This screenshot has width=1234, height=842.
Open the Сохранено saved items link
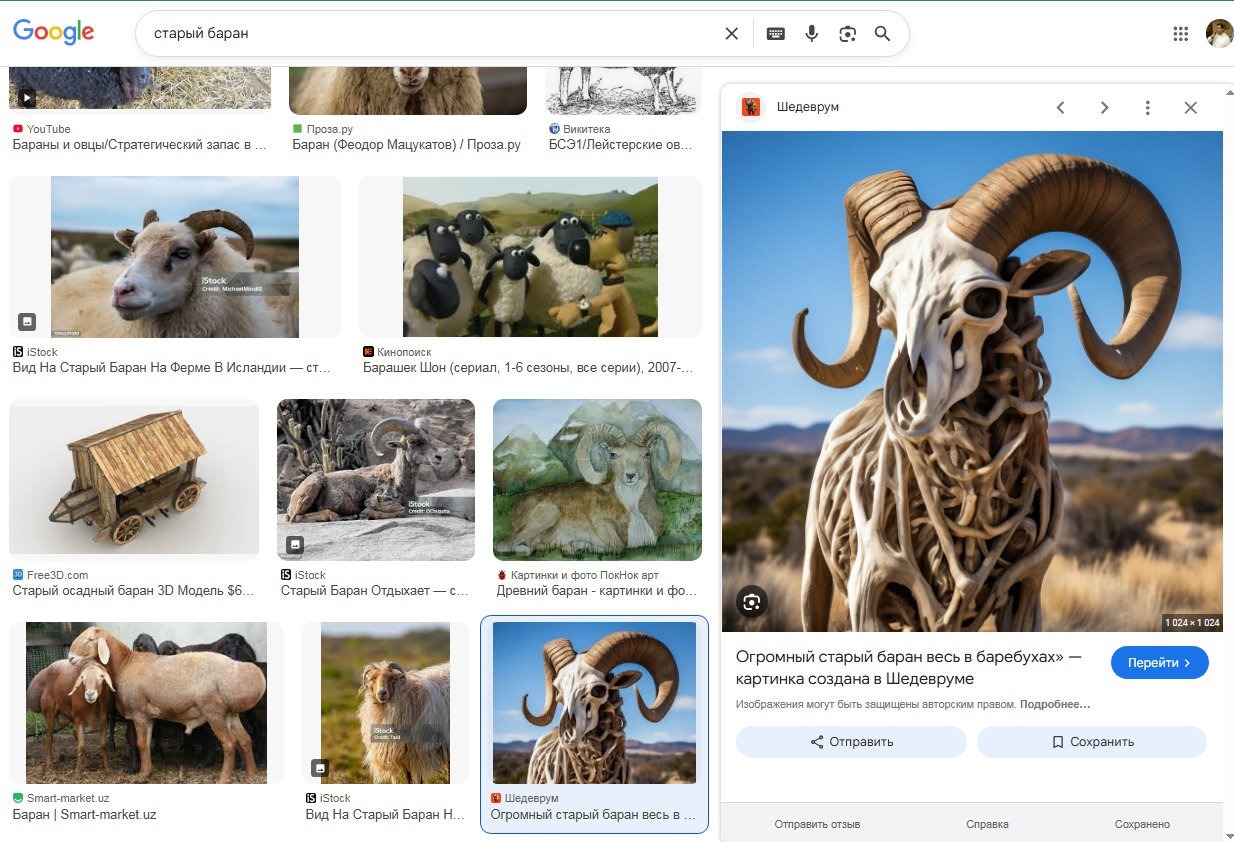[1142, 824]
